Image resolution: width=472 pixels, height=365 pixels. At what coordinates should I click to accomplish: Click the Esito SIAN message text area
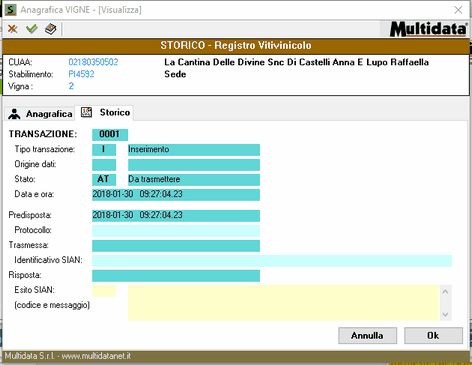point(283,303)
